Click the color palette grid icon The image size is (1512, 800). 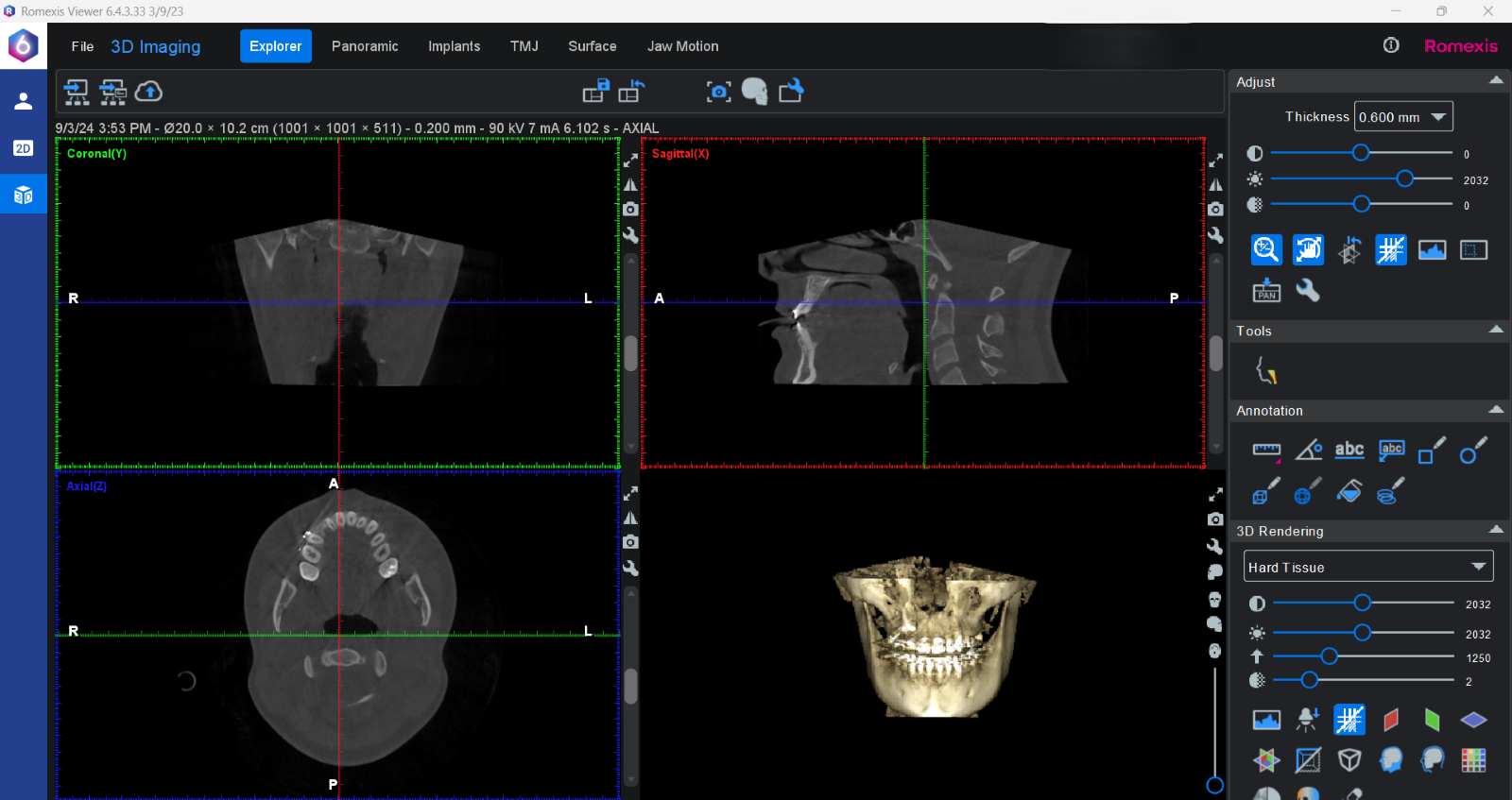(x=1473, y=760)
